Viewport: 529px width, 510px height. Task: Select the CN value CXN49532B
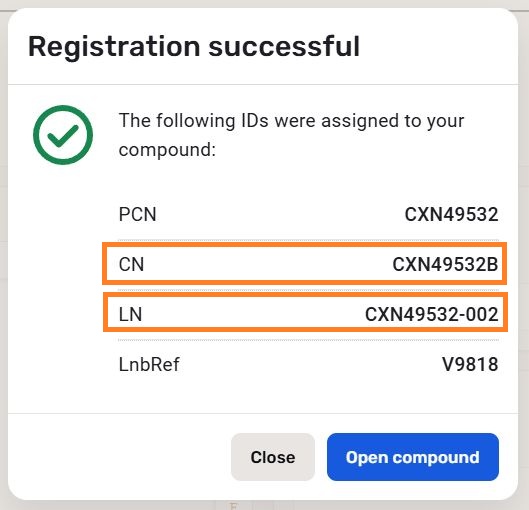445,264
